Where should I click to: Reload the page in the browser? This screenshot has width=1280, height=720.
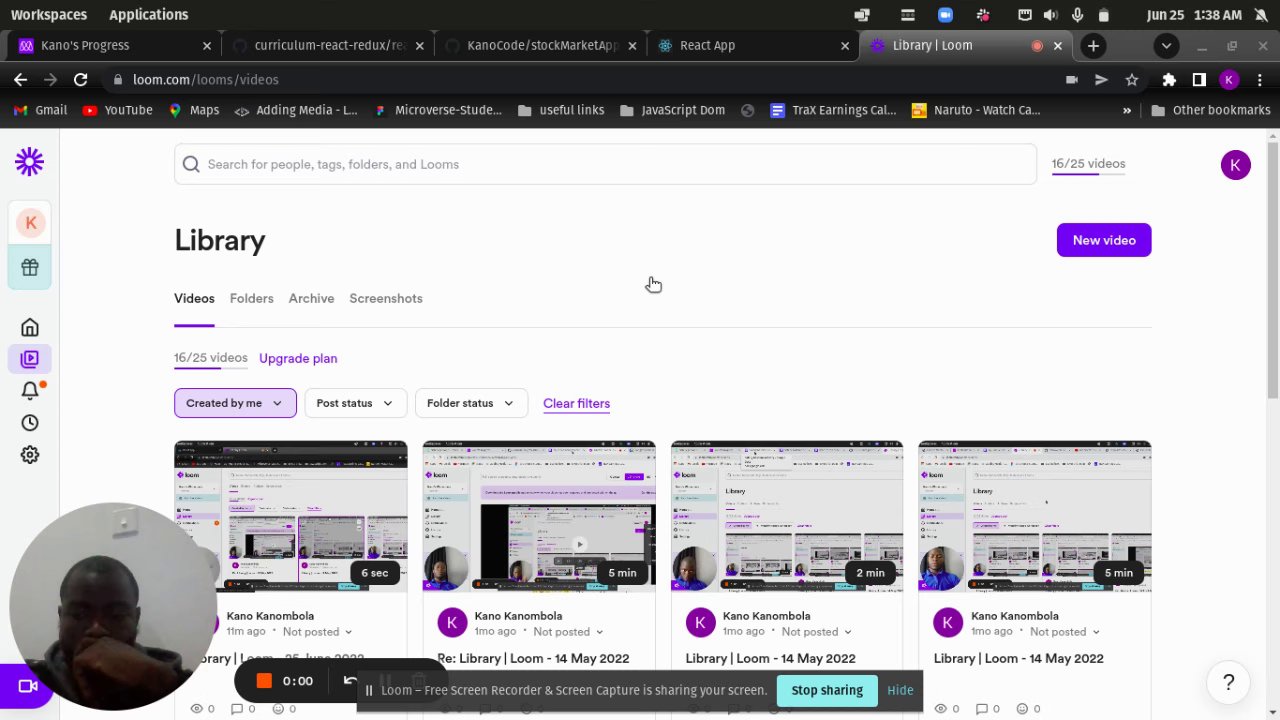[x=81, y=79]
